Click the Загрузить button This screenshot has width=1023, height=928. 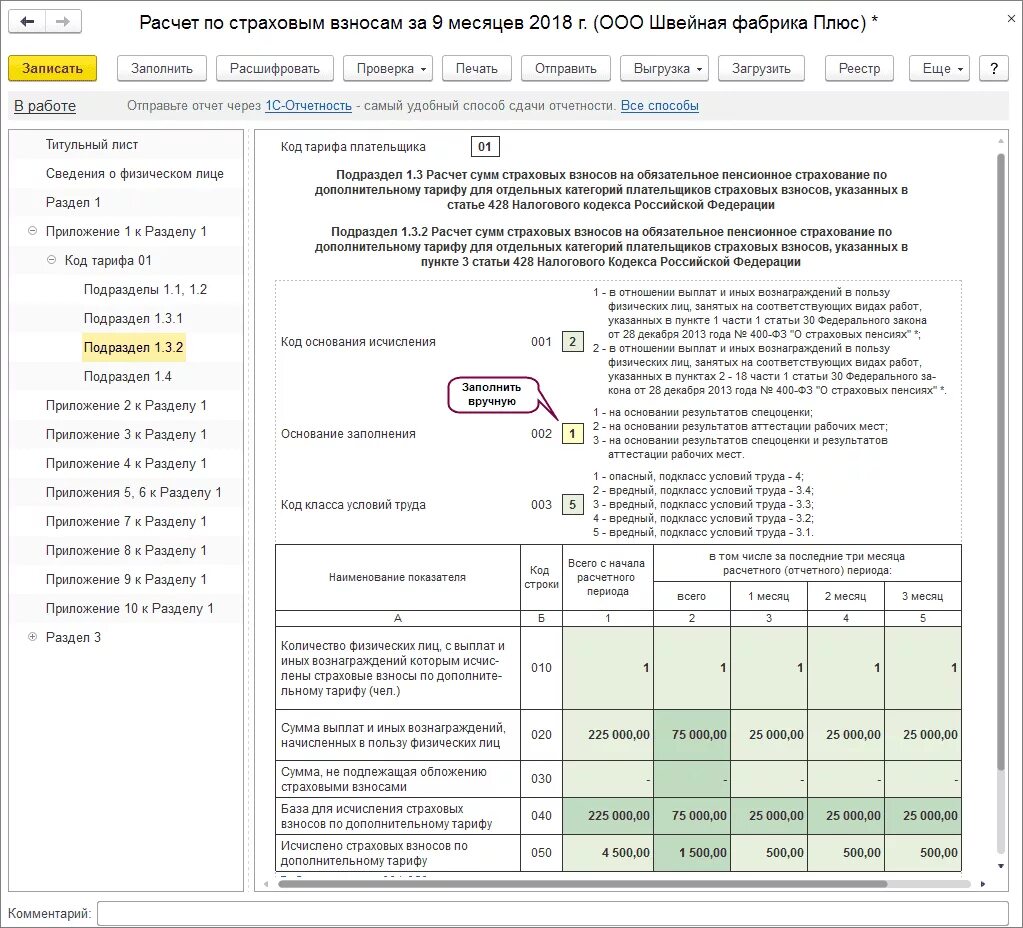click(761, 69)
